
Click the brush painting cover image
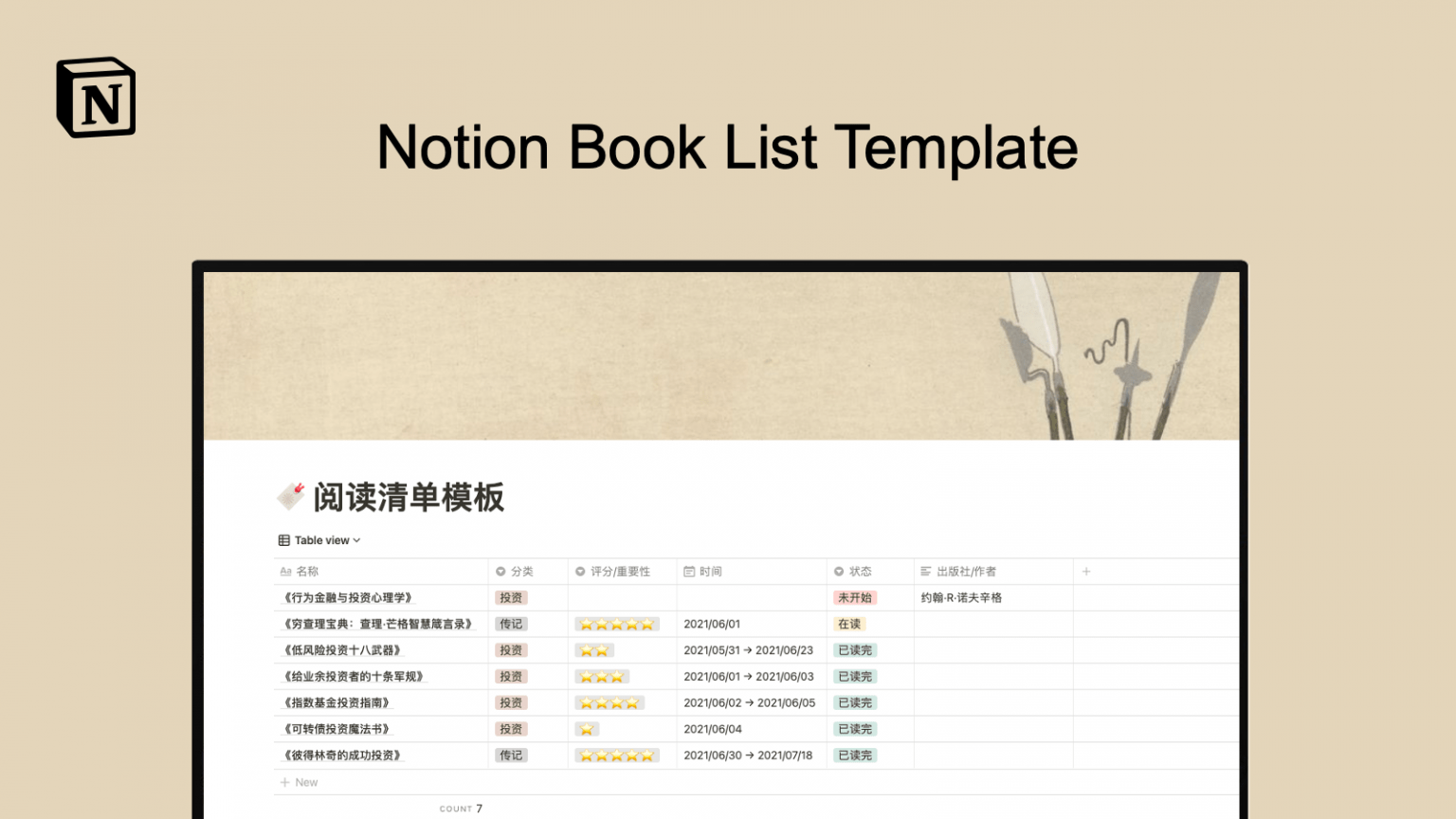point(720,355)
